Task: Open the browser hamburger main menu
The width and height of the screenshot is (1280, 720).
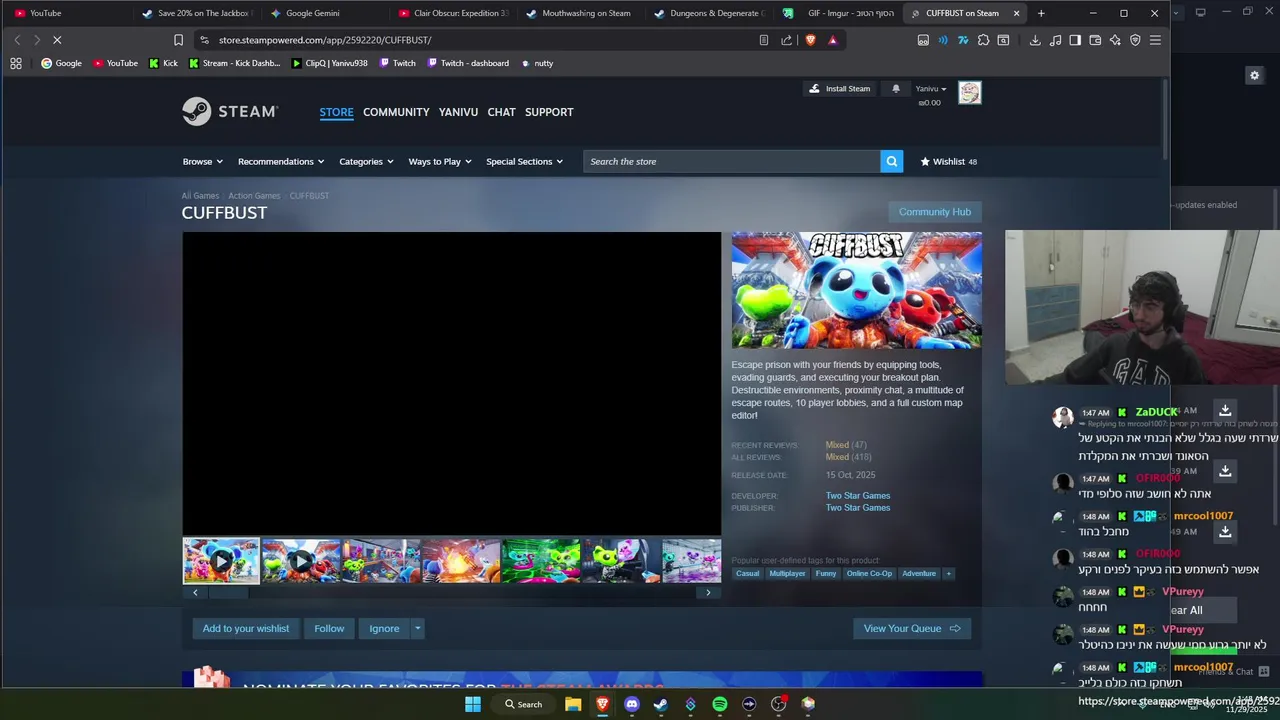Action: [1155, 40]
